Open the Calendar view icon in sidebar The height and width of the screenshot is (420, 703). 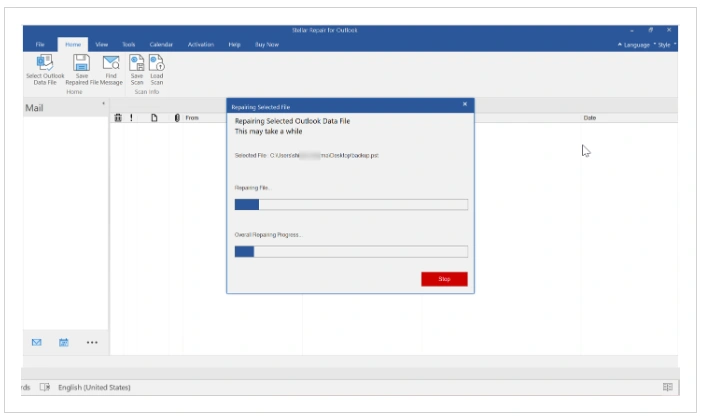(x=64, y=342)
